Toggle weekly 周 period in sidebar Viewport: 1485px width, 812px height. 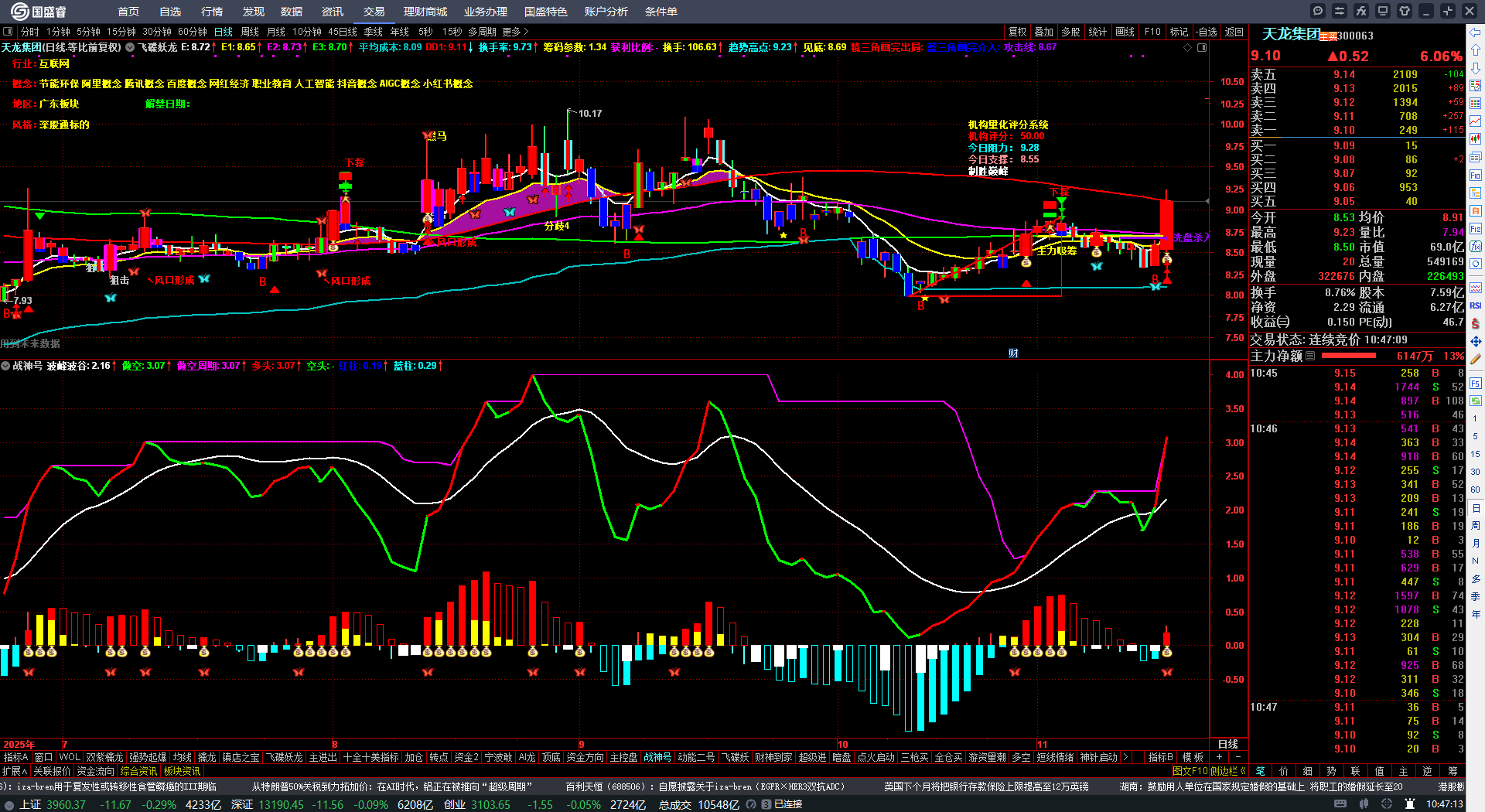(x=1475, y=525)
